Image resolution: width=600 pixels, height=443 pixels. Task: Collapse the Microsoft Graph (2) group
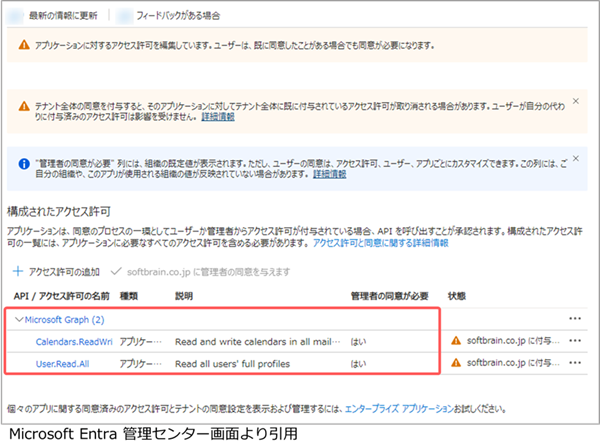point(18,320)
